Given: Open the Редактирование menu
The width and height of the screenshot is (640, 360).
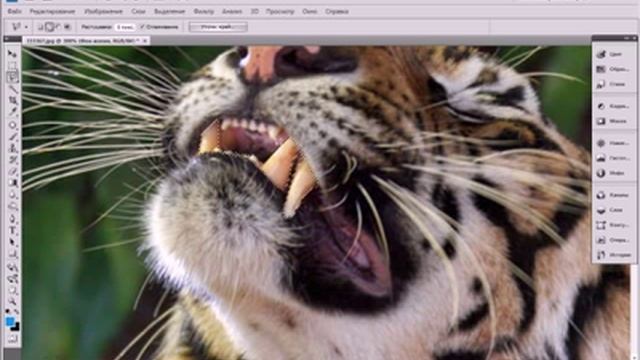Looking at the screenshot, I should pos(52,11).
